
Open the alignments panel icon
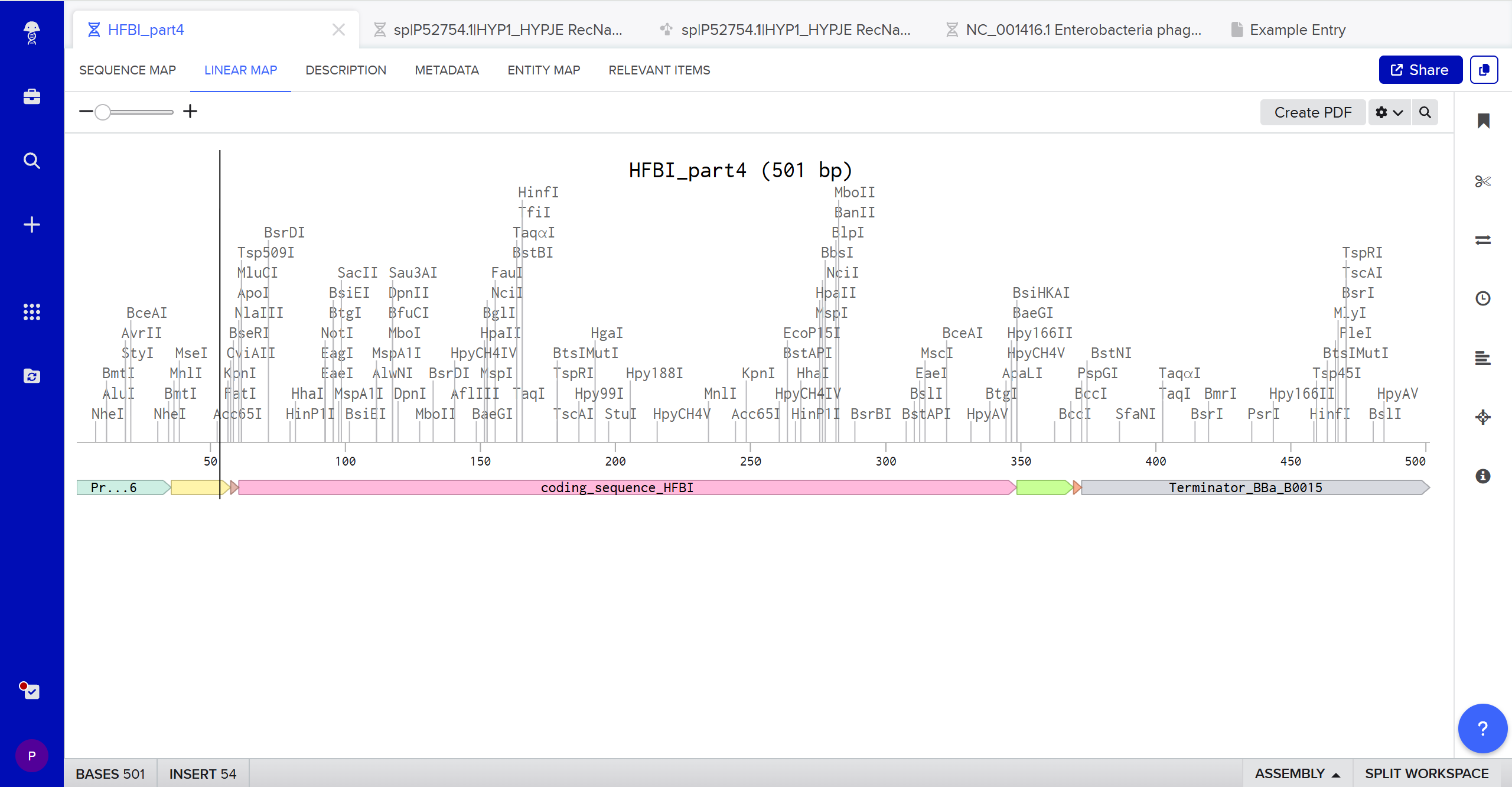point(1484,357)
